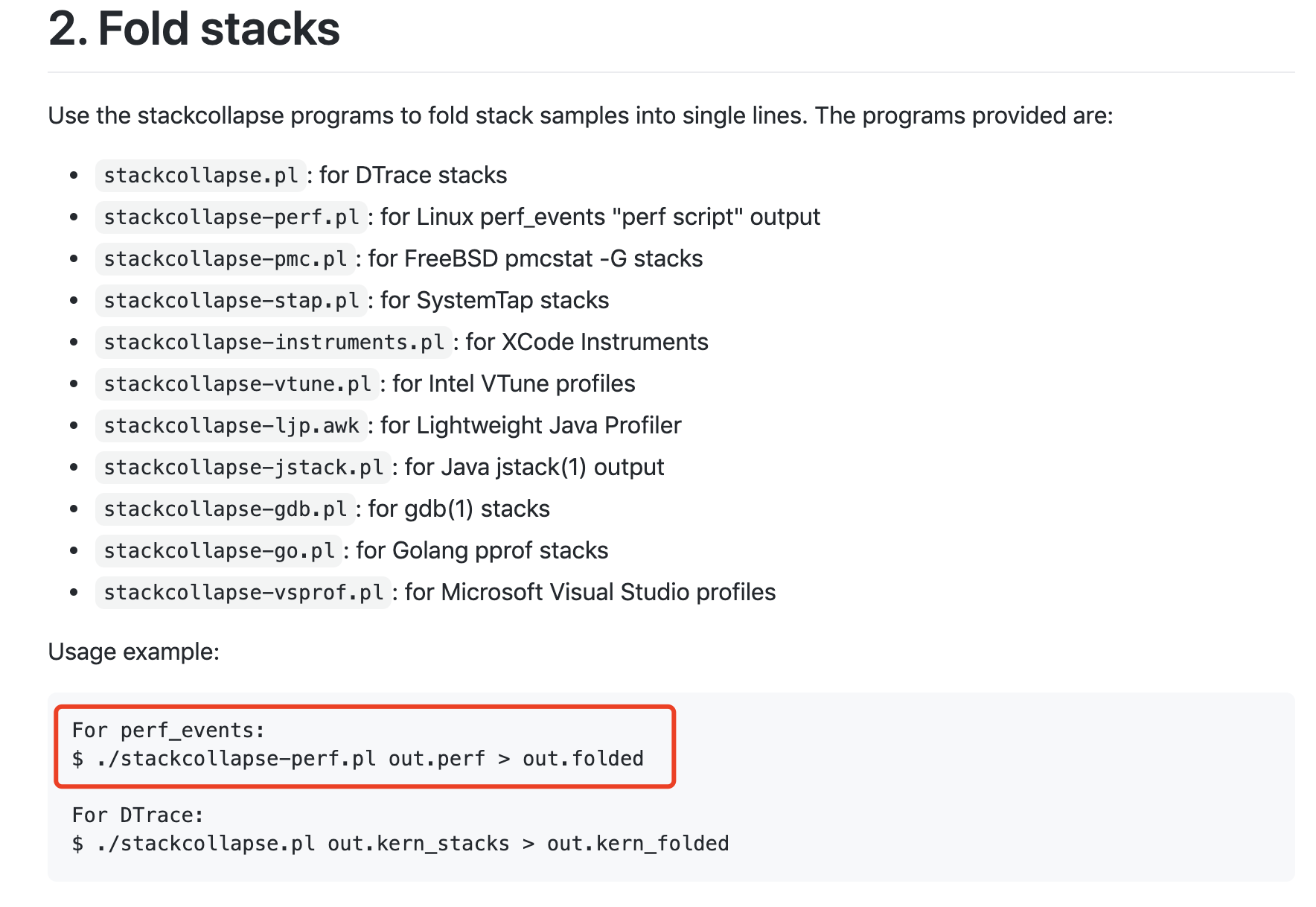Image resolution: width=1316 pixels, height=907 pixels.
Task: Click the "for Lightweight Java Profiler" text
Action: click(x=531, y=425)
